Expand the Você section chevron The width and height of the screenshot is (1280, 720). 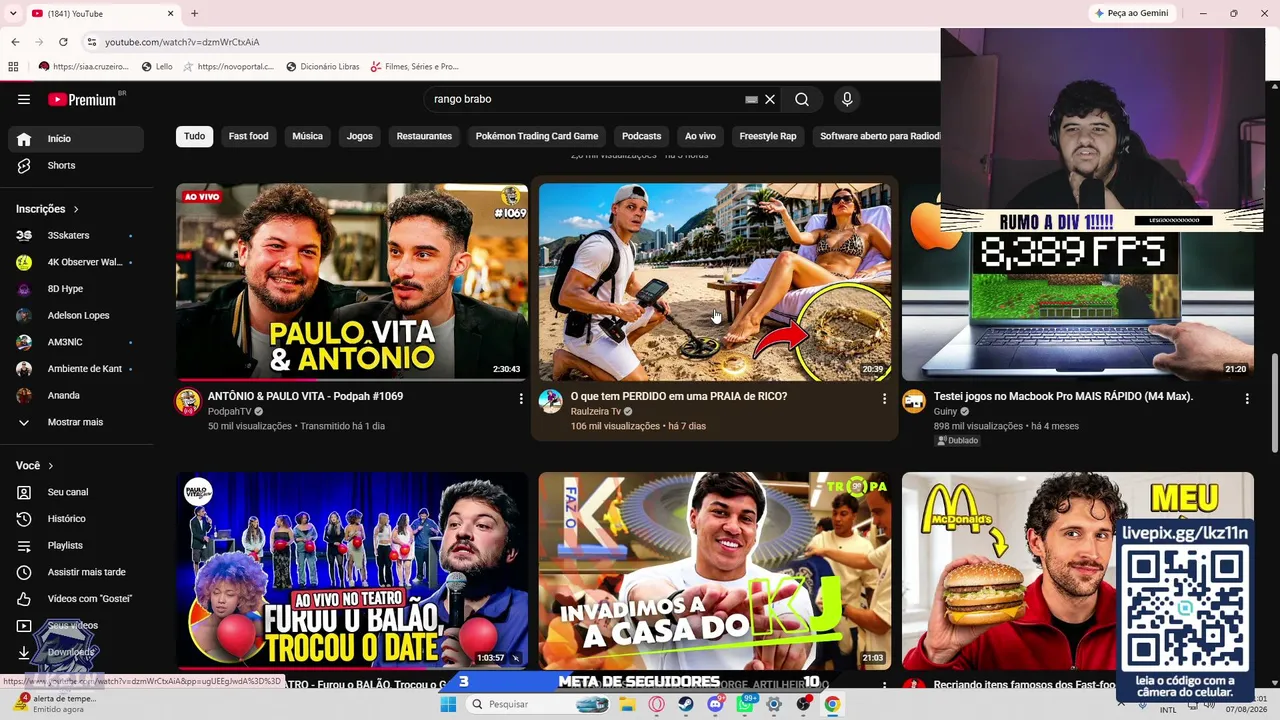(x=51, y=466)
